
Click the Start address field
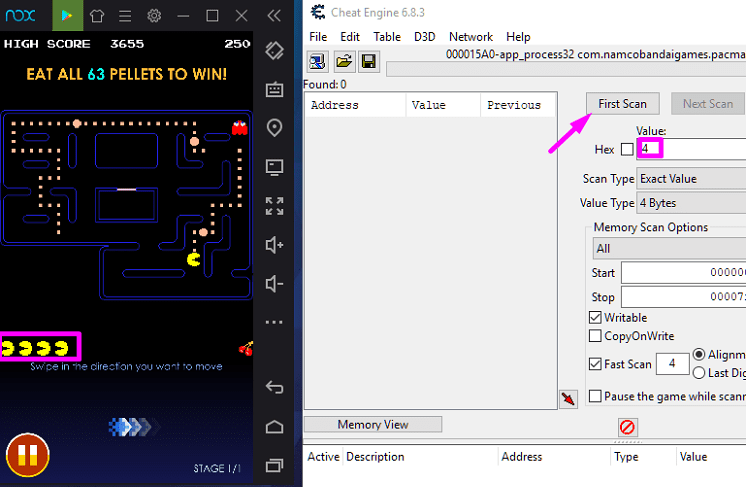coord(684,273)
